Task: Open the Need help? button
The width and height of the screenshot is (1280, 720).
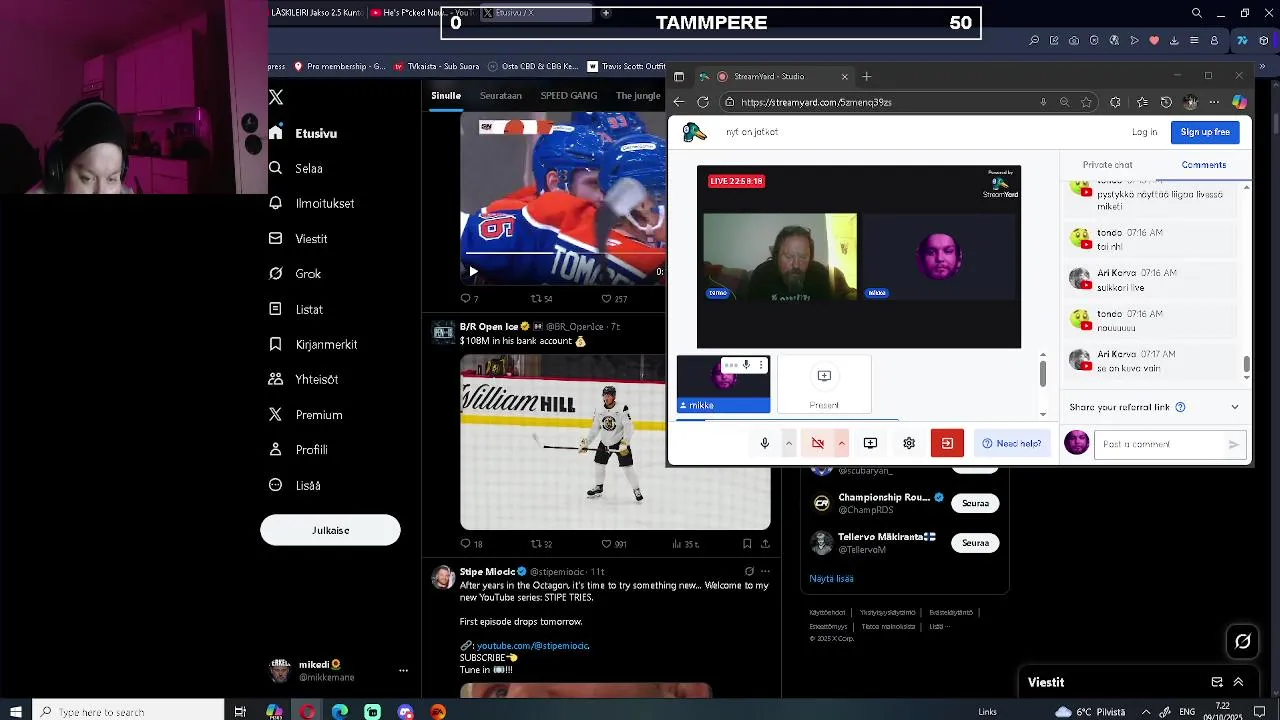Action: pos(1012,443)
